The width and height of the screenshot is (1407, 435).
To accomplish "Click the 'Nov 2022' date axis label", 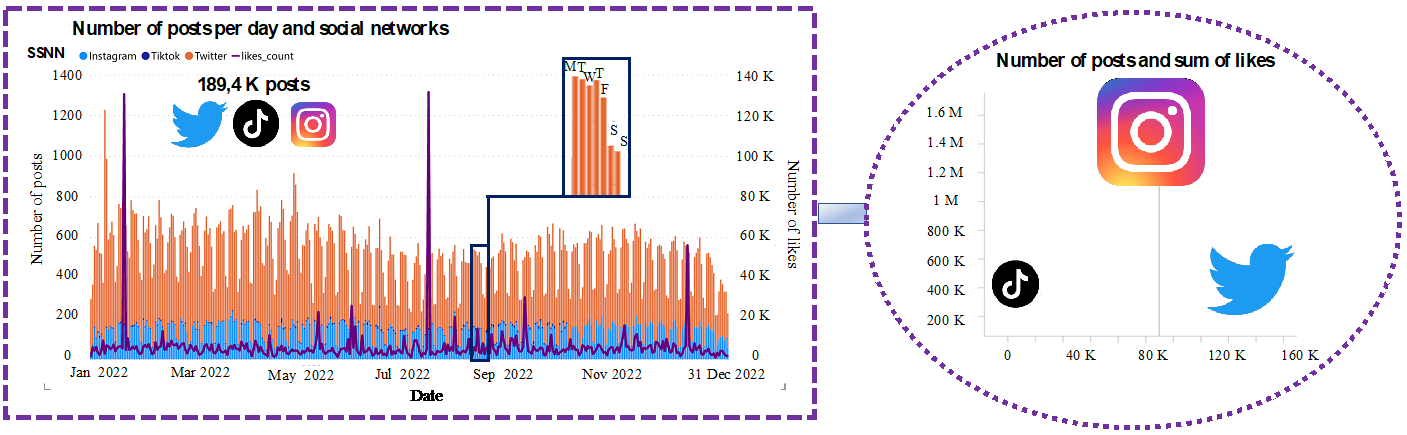I will click(x=611, y=374).
